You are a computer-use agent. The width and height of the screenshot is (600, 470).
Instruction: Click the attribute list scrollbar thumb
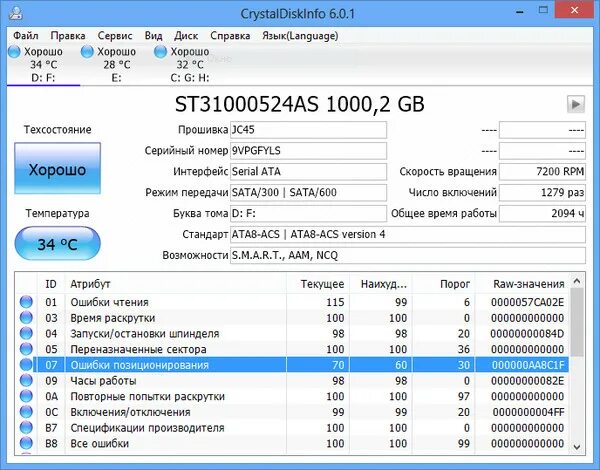[x=577, y=323]
